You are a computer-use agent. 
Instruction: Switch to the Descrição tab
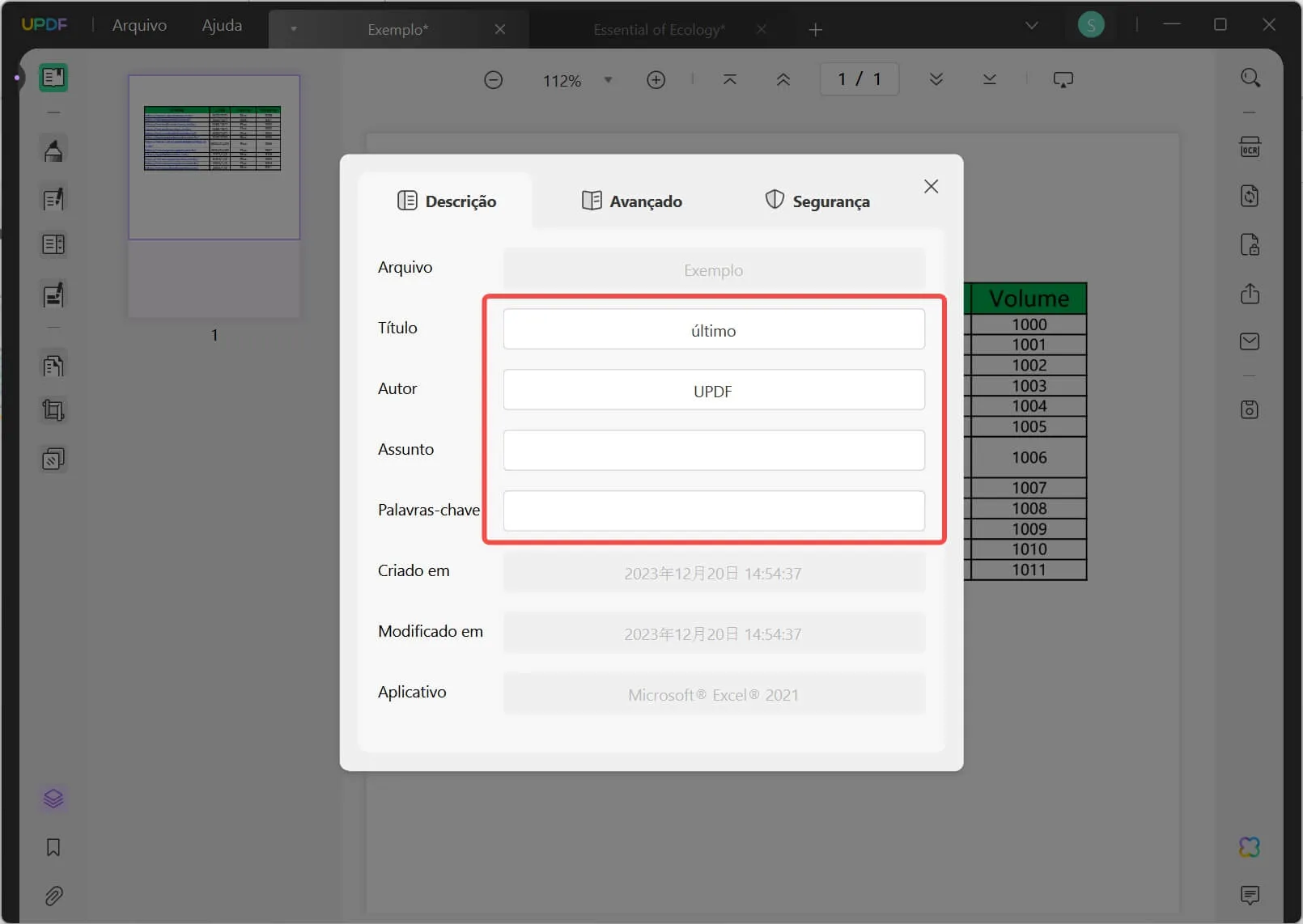click(446, 201)
